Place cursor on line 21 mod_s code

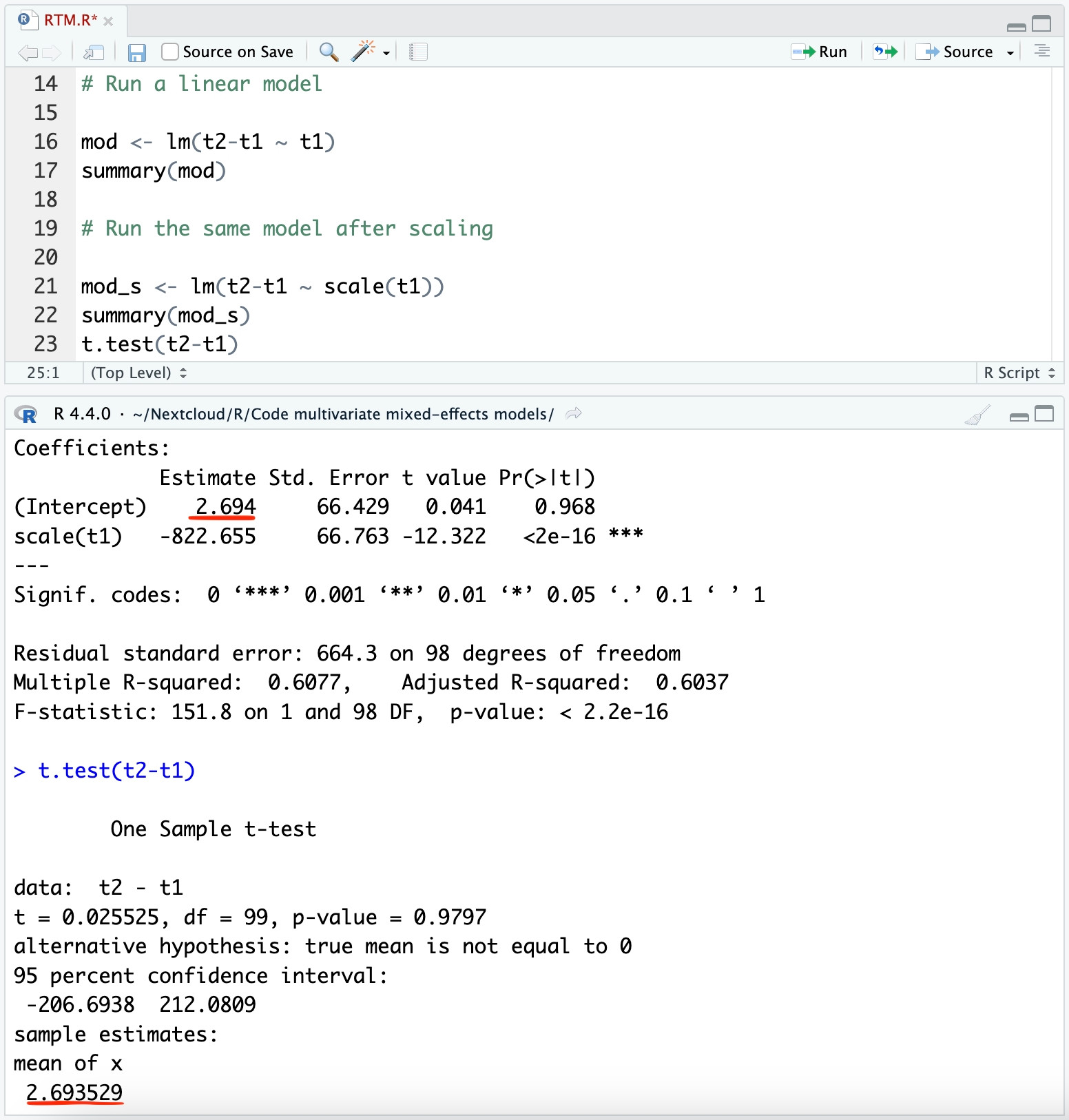point(262,287)
